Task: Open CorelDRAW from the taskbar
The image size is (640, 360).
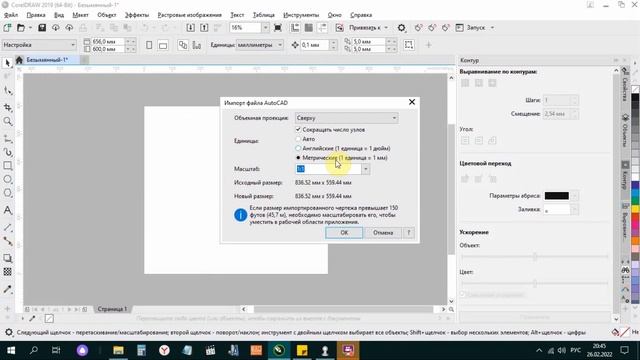Action: (x=279, y=350)
